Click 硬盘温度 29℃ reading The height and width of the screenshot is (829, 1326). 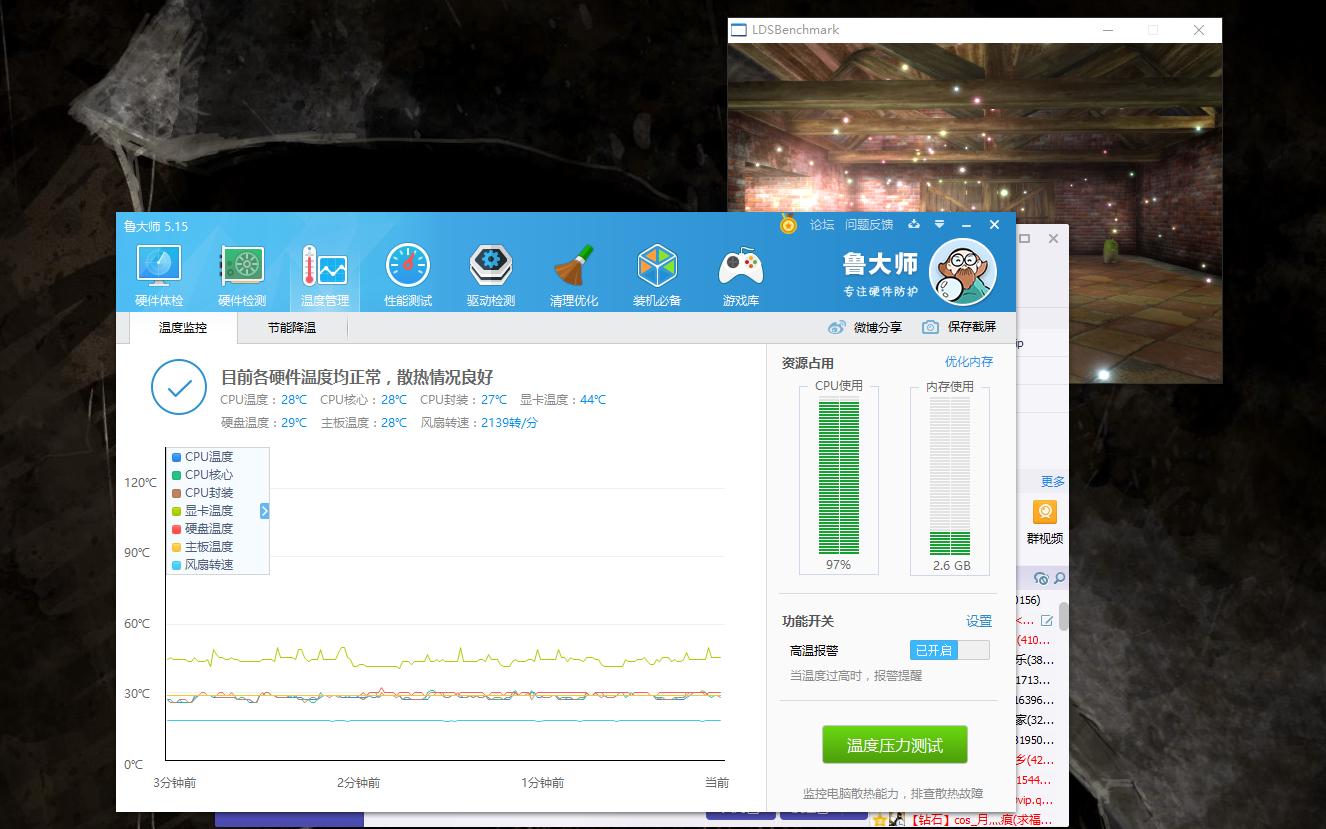coord(264,423)
